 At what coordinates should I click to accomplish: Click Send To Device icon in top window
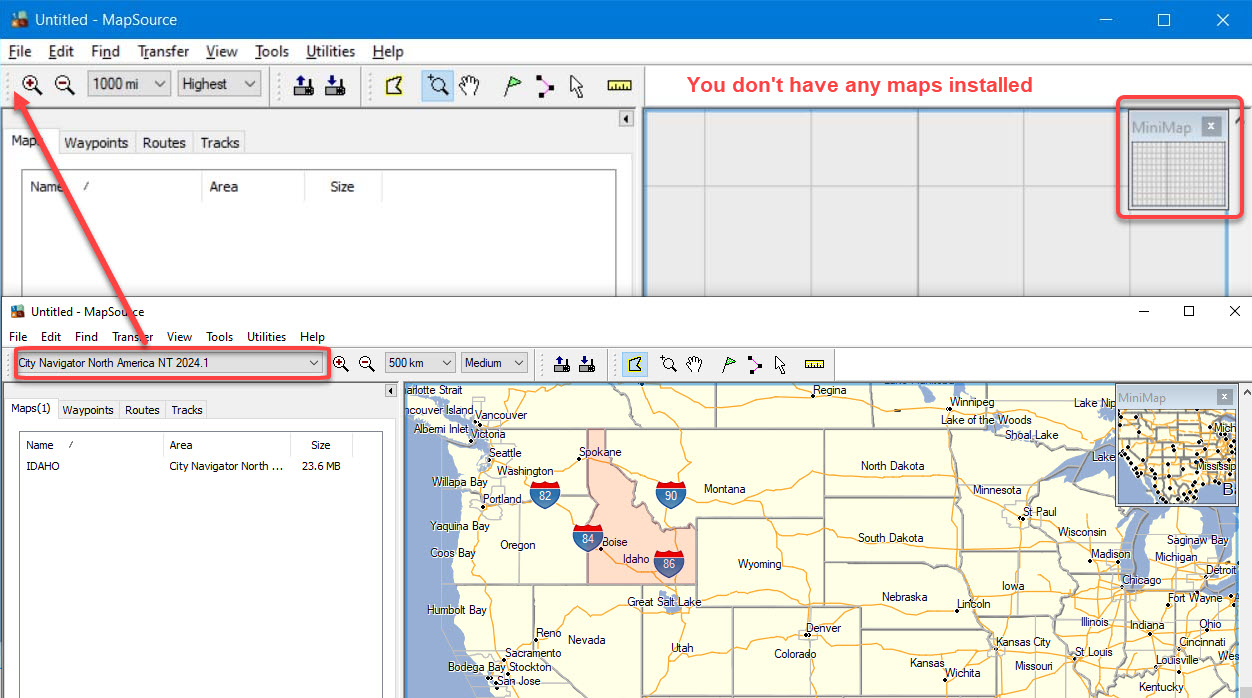click(x=304, y=85)
